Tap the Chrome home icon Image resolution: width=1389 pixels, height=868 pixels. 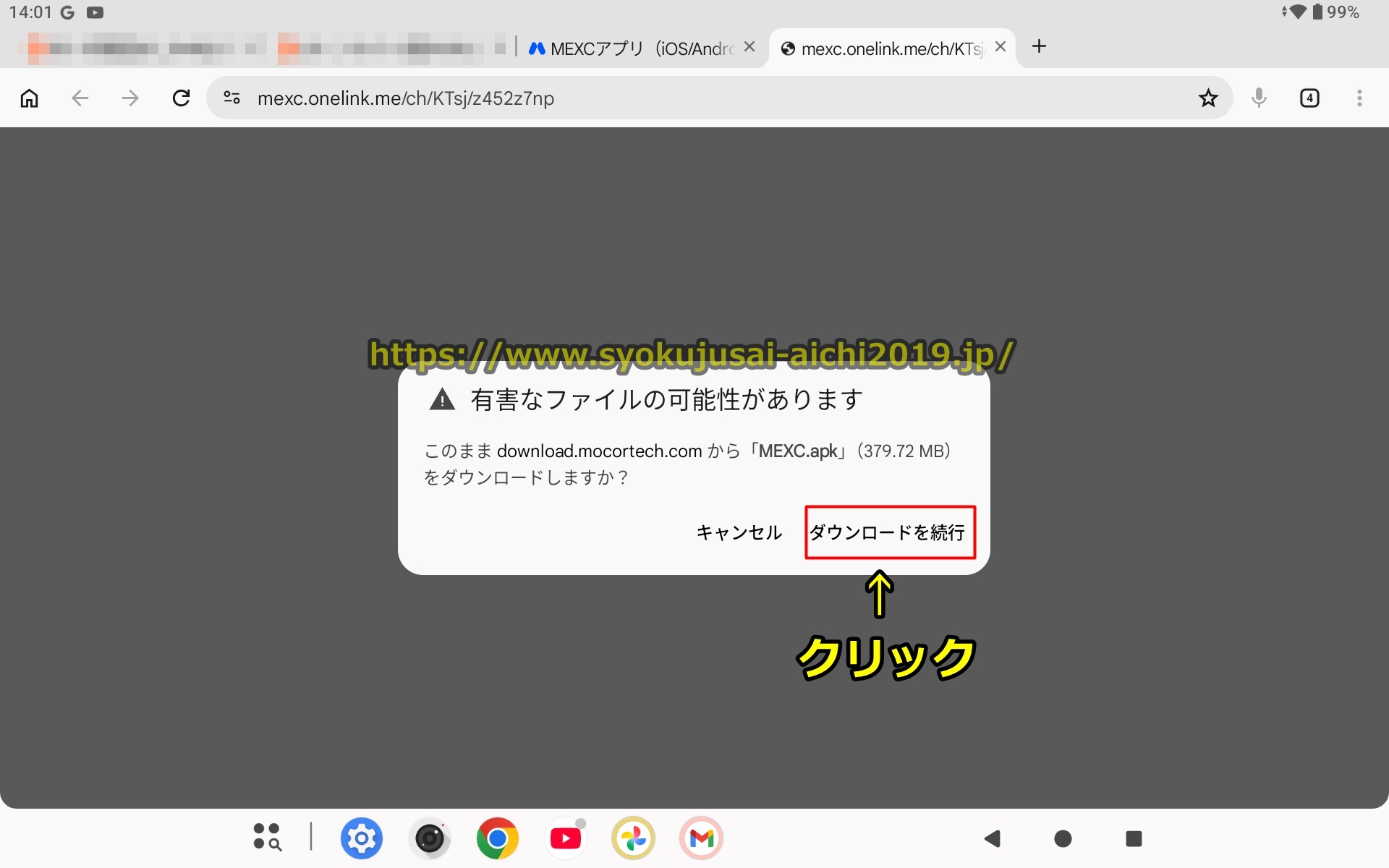point(29,98)
